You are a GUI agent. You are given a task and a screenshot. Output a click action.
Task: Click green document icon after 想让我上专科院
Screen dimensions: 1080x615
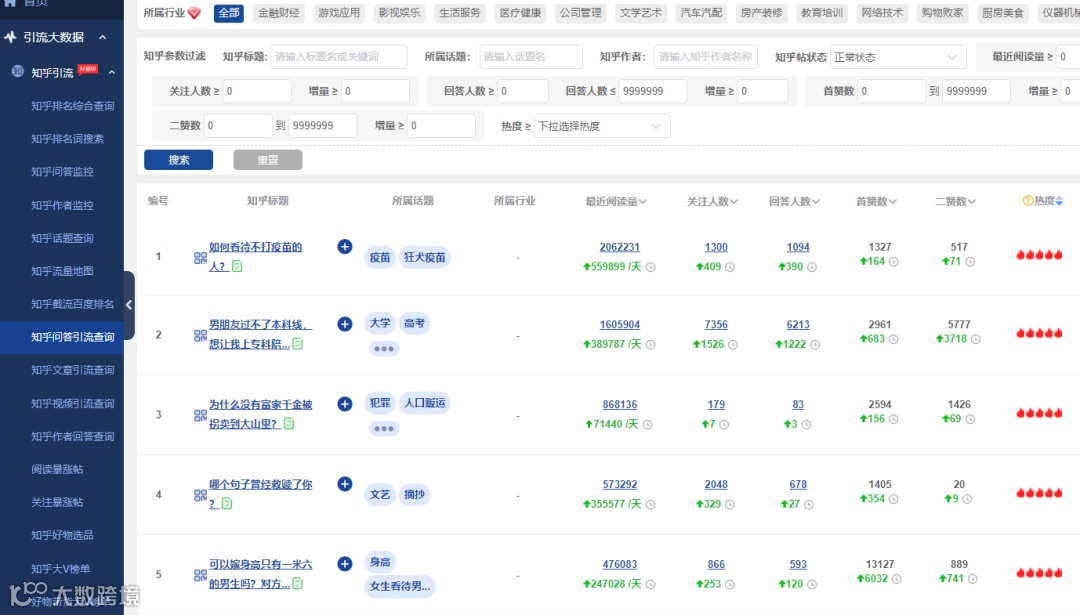(x=298, y=343)
